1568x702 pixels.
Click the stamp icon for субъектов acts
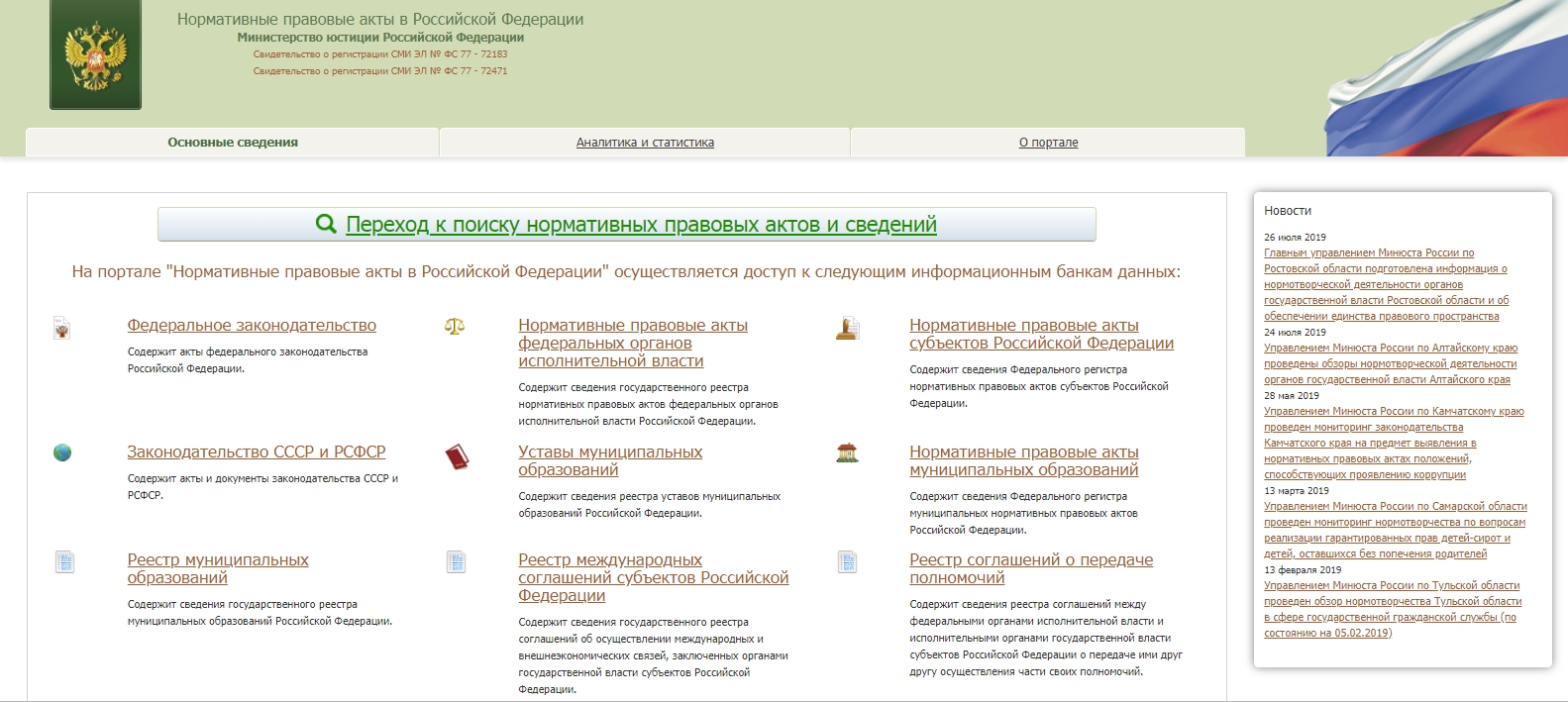(x=847, y=328)
